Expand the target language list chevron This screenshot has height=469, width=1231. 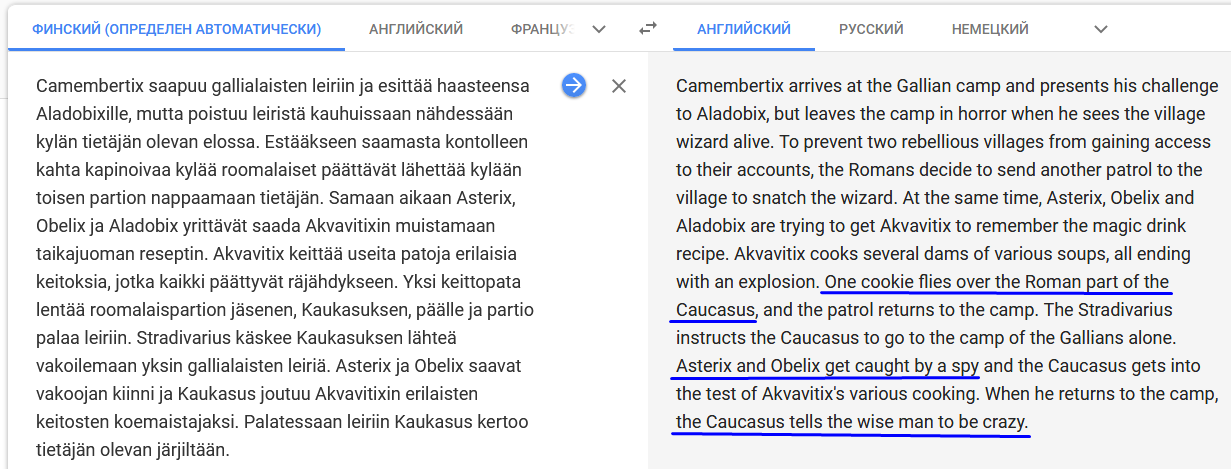pyautogui.click(x=1101, y=29)
